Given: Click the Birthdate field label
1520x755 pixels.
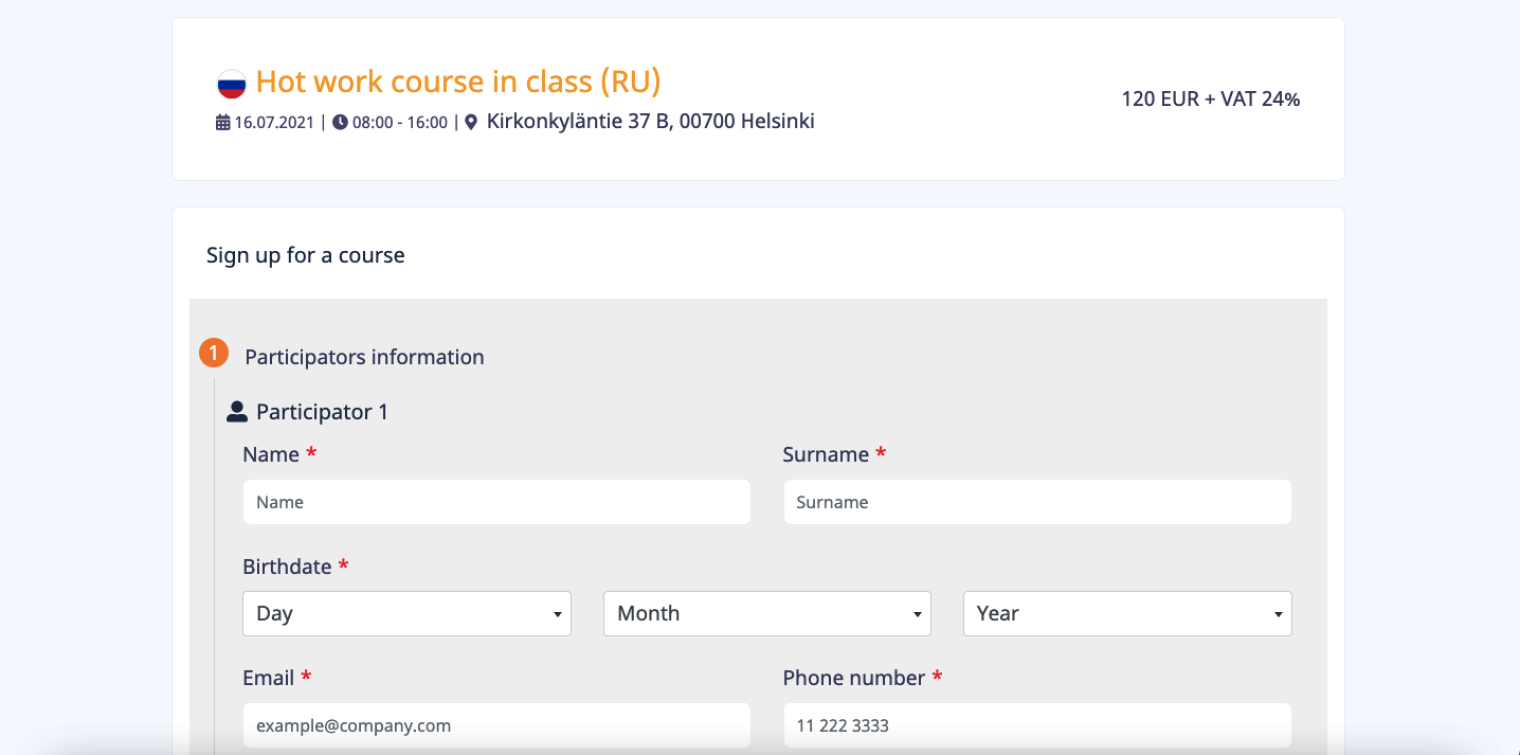Looking at the screenshot, I should (287, 566).
